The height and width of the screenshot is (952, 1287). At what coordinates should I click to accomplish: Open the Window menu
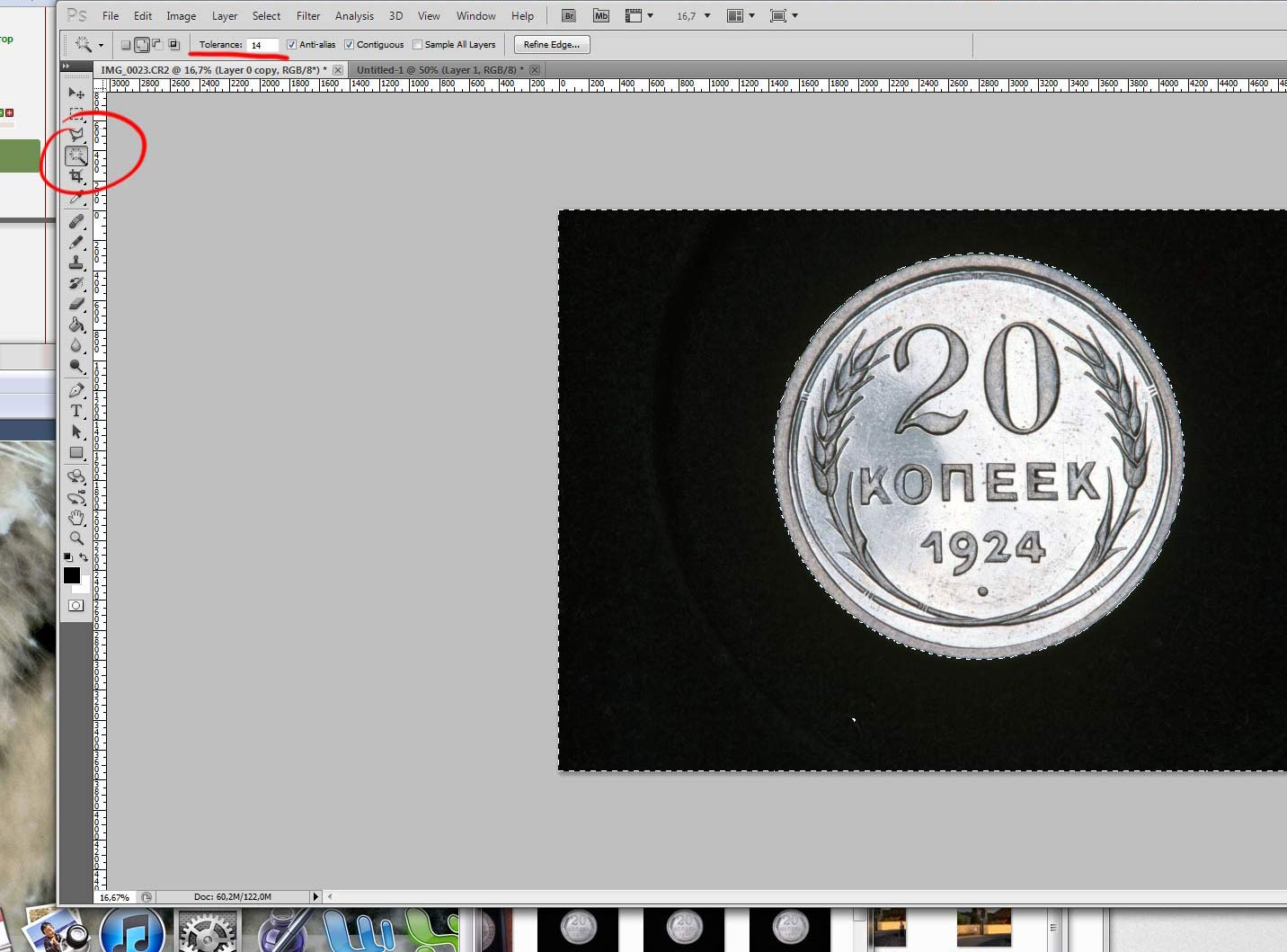[475, 16]
